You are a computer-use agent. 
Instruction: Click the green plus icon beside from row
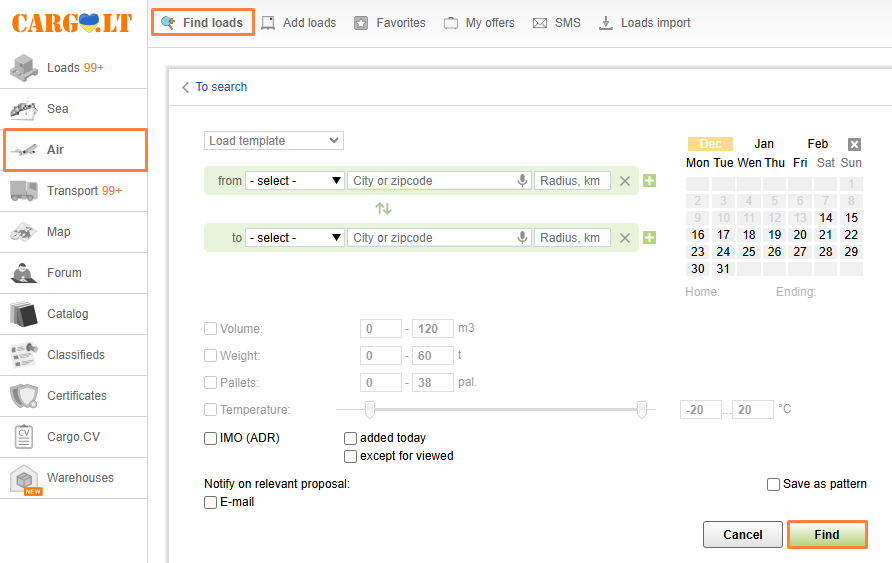649,181
